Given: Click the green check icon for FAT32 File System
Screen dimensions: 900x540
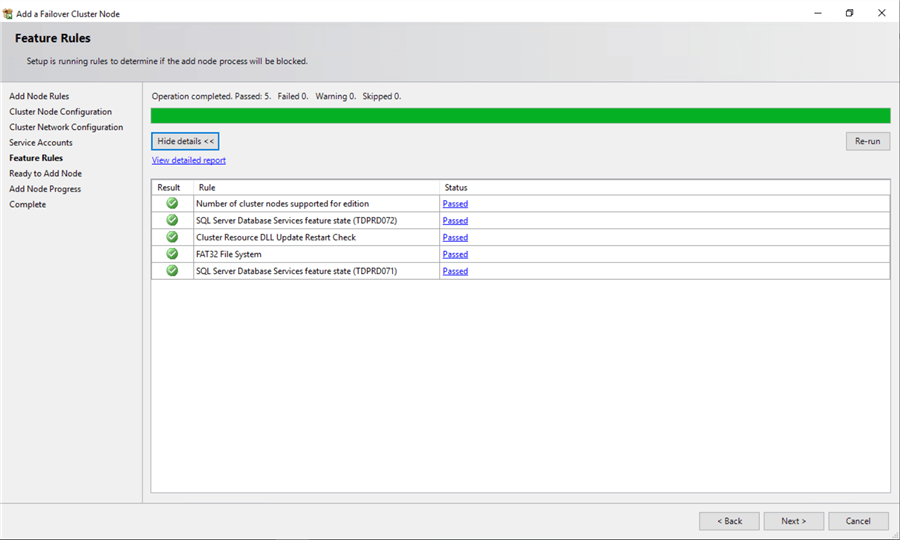Looking at the screenshot, I should click(172, 254).
